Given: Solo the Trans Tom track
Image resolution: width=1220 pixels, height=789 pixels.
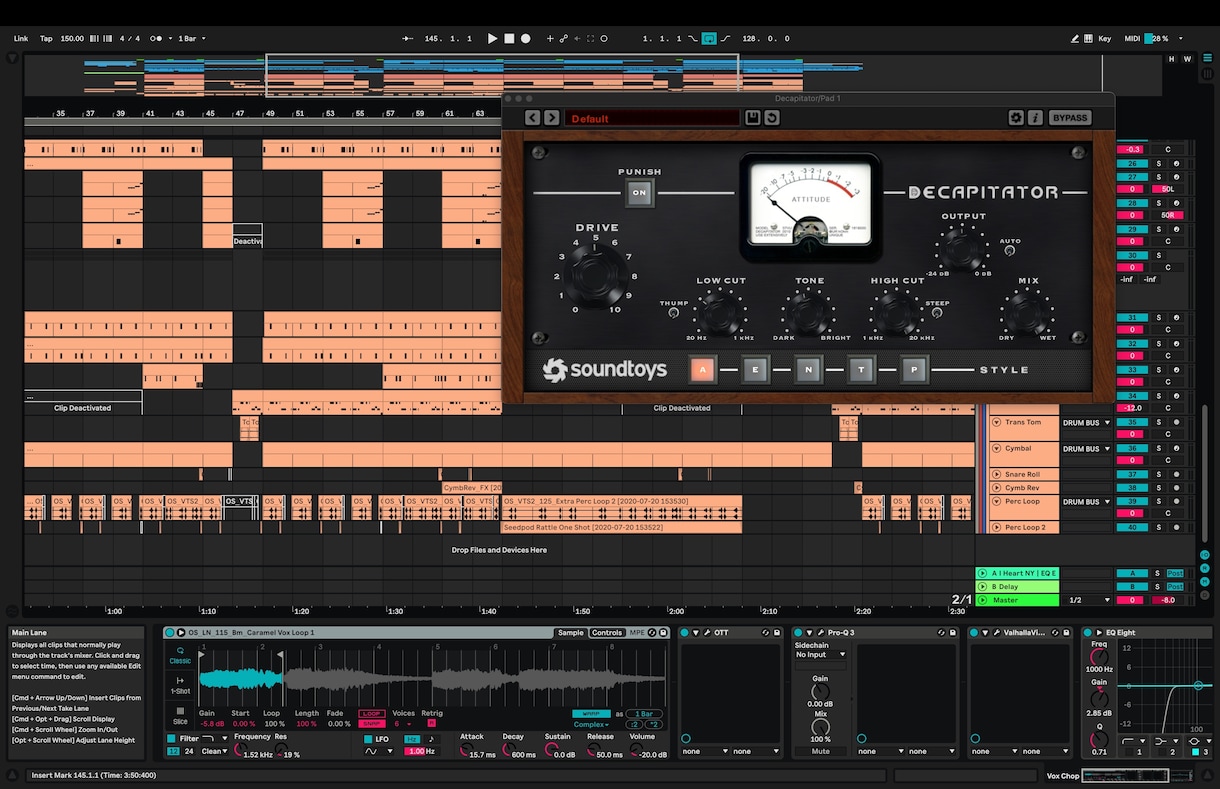Looking at the screenshot, I should coord(1159,422).
